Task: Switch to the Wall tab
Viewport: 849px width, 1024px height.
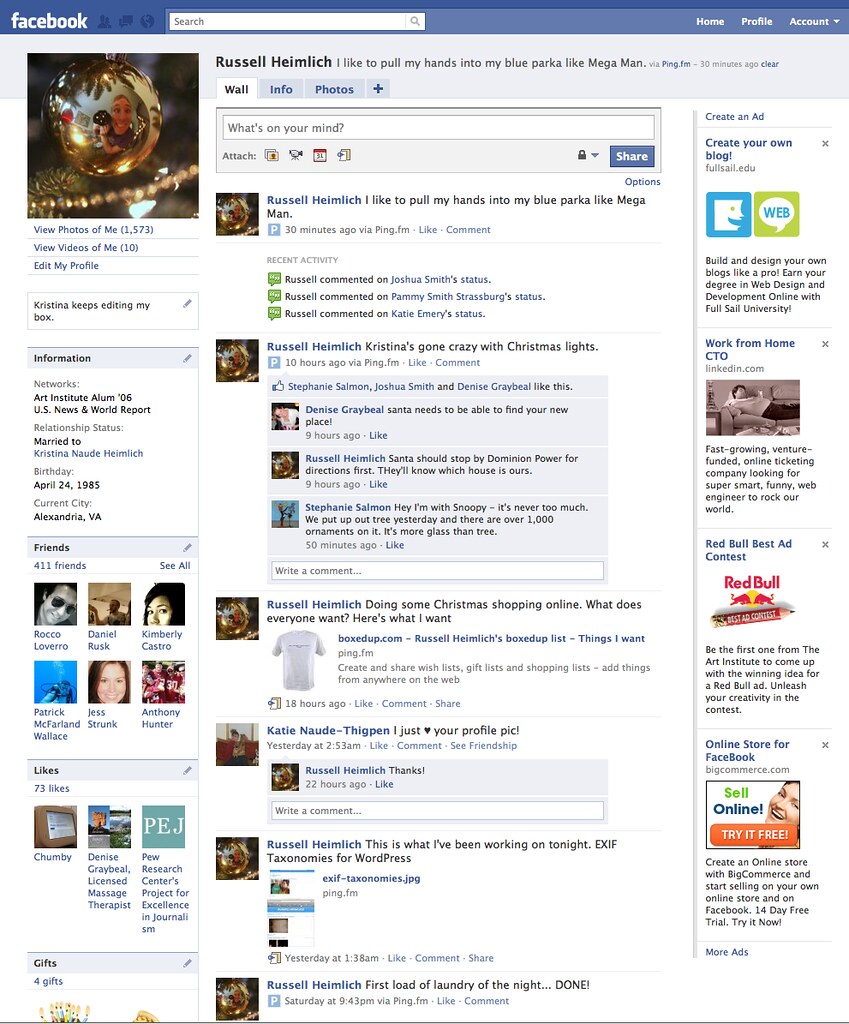Action: coord(236,89)
